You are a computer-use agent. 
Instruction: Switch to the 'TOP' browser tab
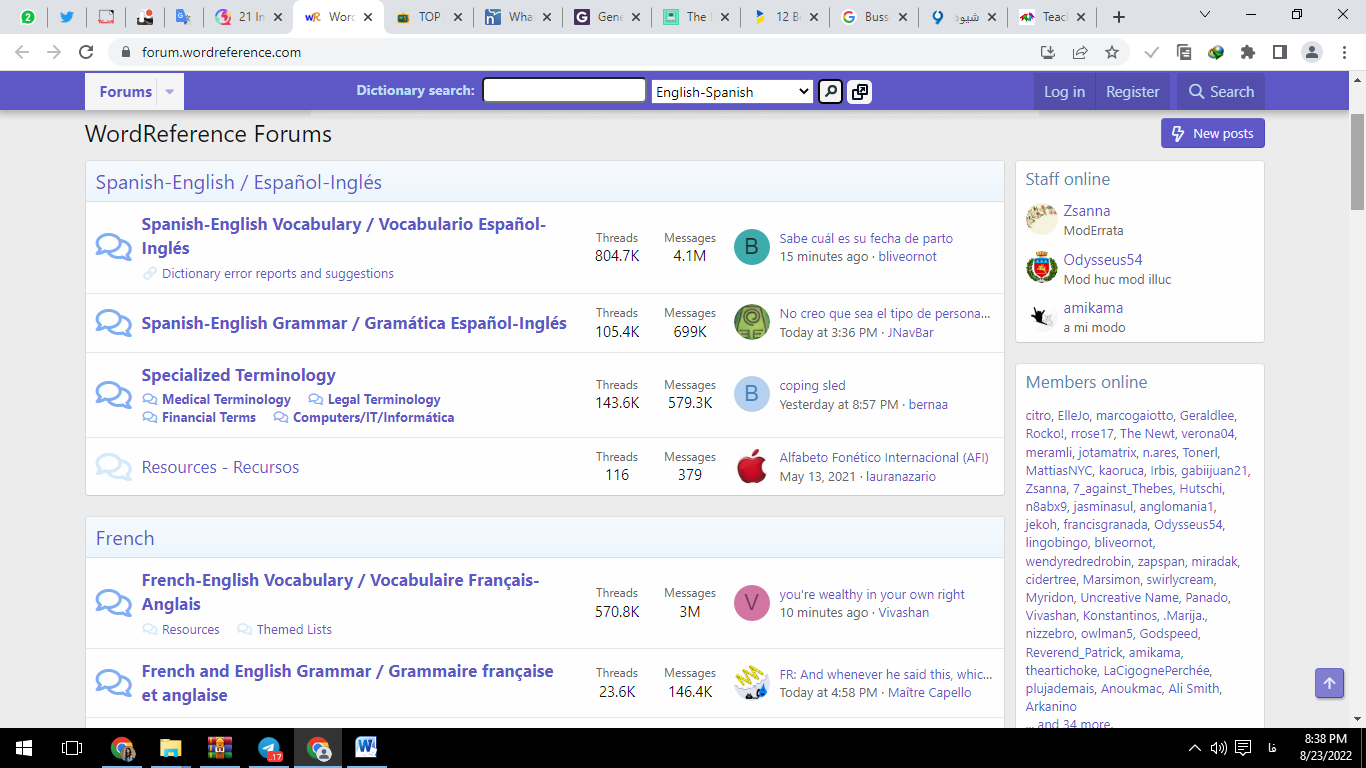tap(430, 17)
